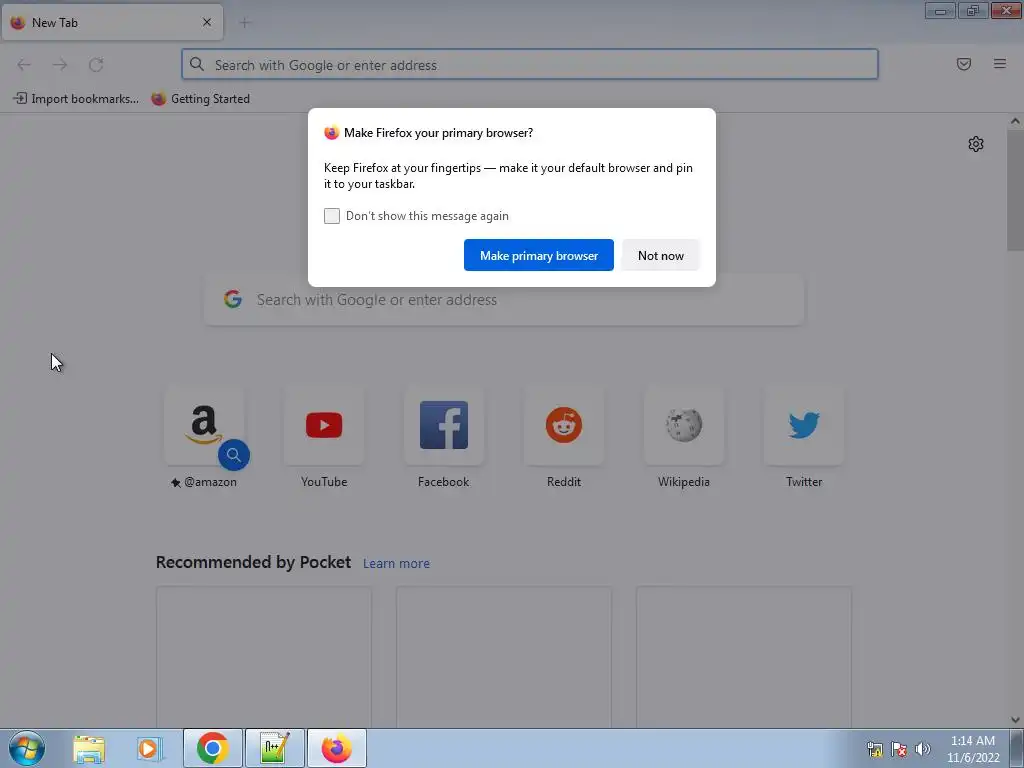Open the YouTube shortcut tile

tap(324, 426)
